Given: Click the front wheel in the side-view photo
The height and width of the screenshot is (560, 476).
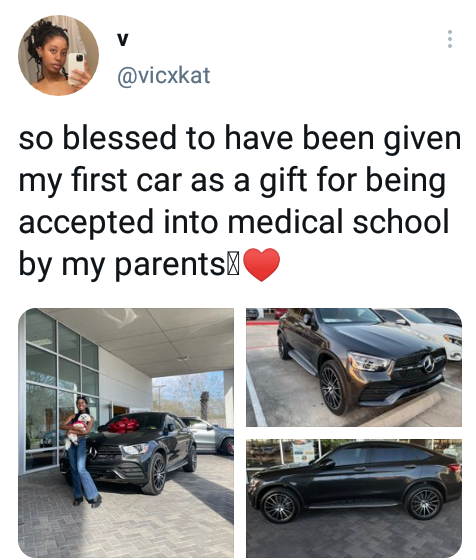Looking at the screenshot, I should [279, 507].
